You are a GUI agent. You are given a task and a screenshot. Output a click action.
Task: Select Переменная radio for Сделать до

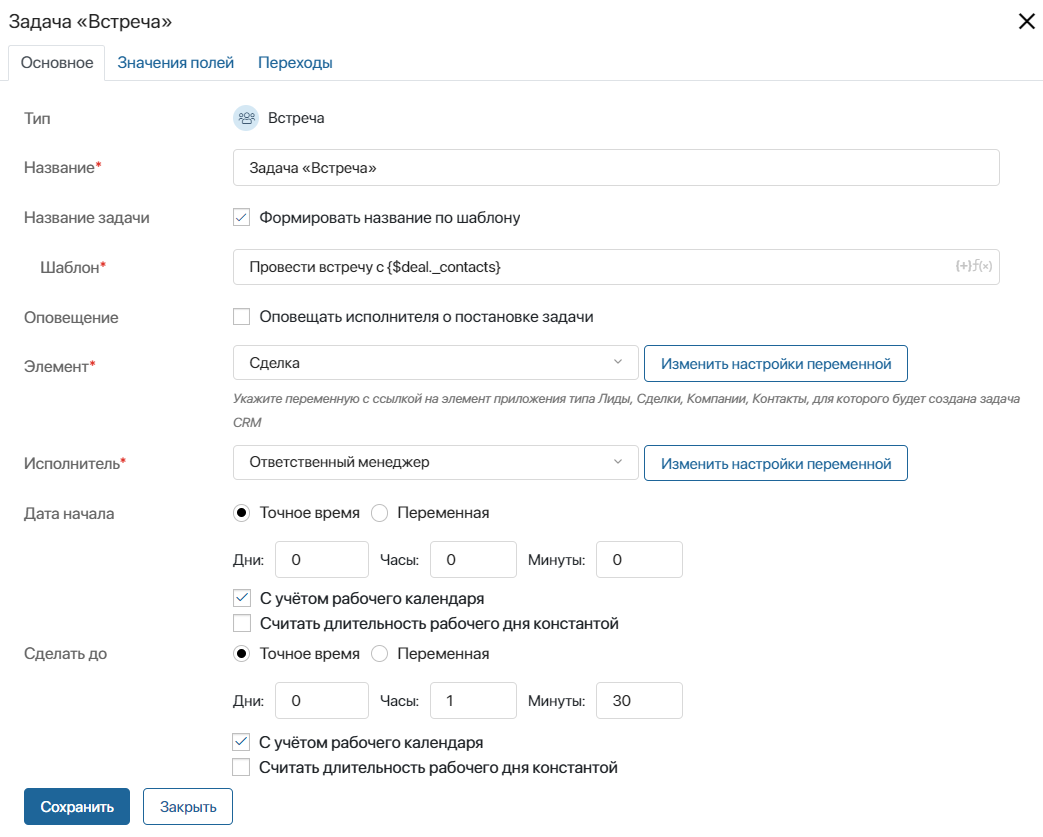pos(379,654)
